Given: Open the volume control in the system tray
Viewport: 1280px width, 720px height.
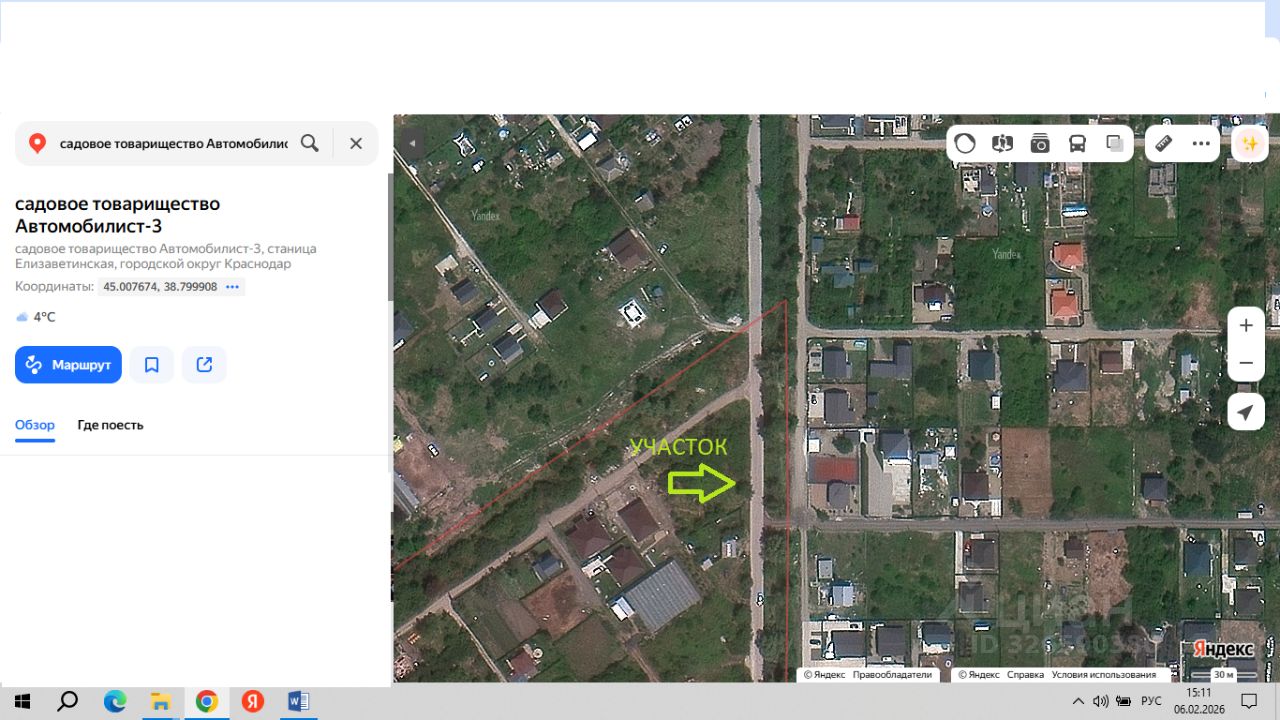Looking at the screenshot, I should click(x=1101, y=701).
